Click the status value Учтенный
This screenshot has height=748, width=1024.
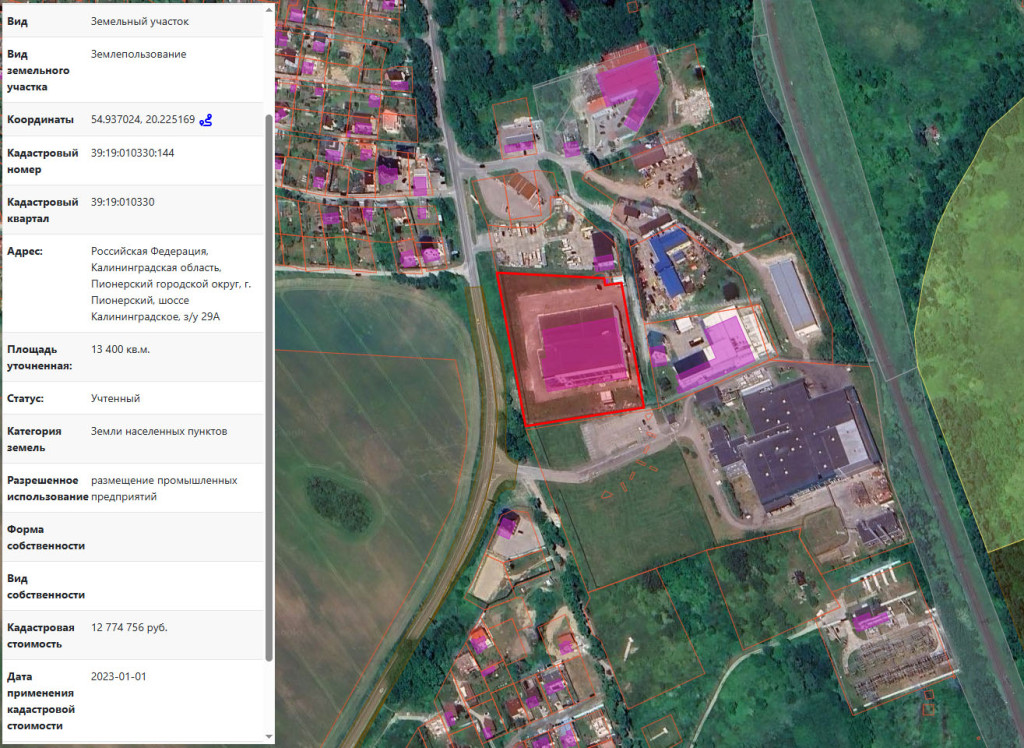click(x=115, y=399)
